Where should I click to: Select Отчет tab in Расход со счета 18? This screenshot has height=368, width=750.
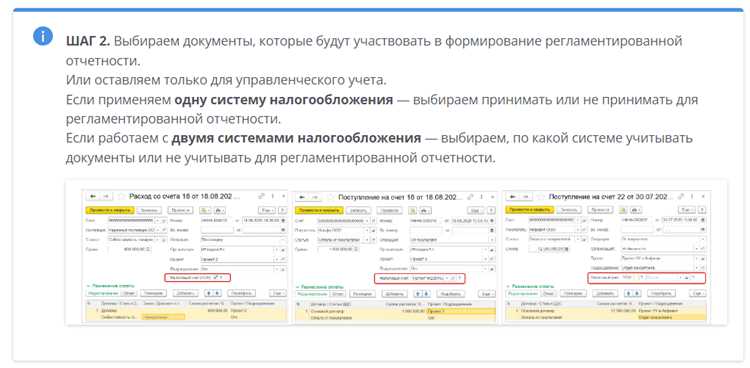129,293
